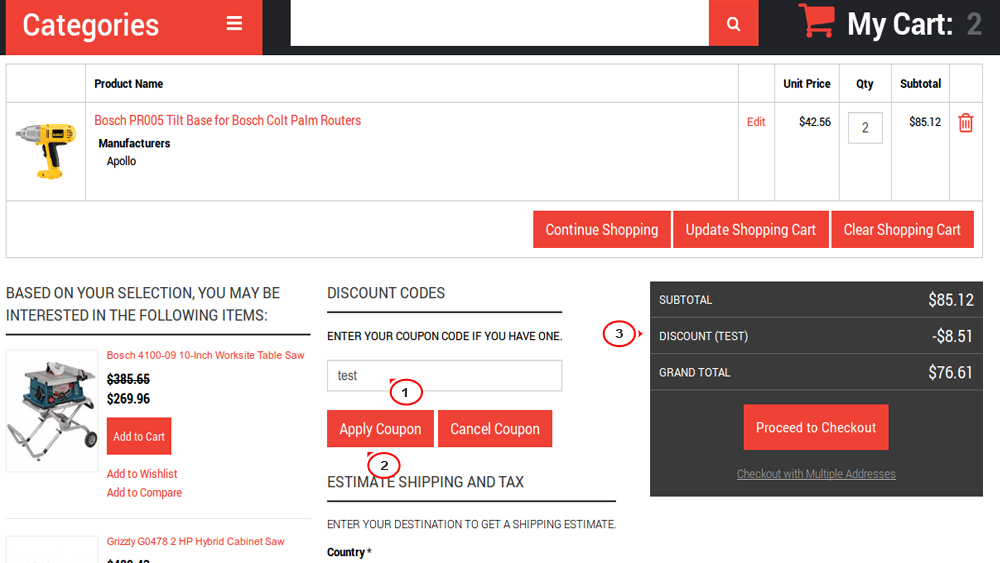
Task: Click the SUBTOTAL label in totals panel
Action: [x=686, y=300]
